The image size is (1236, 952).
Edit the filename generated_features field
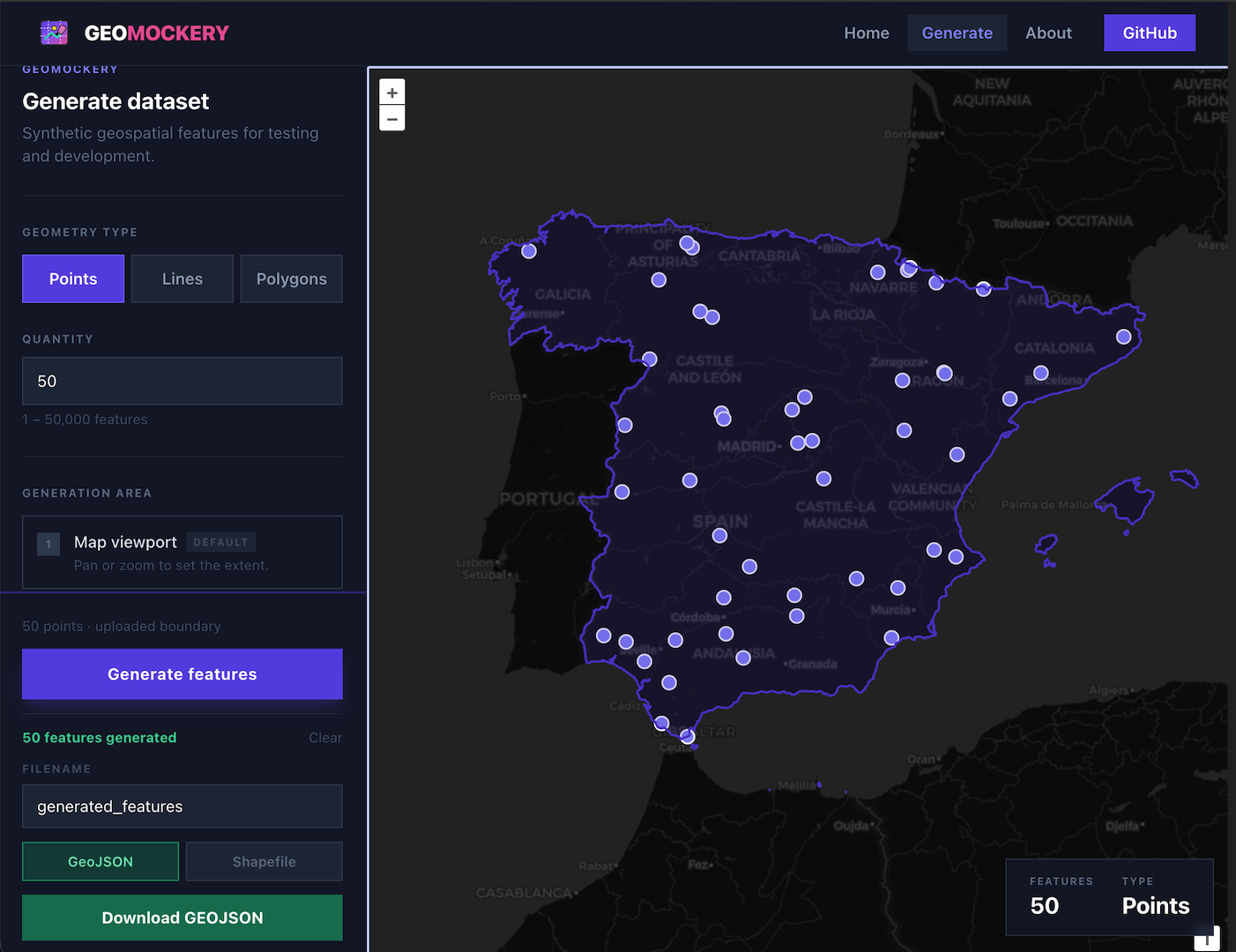(182, 806)
